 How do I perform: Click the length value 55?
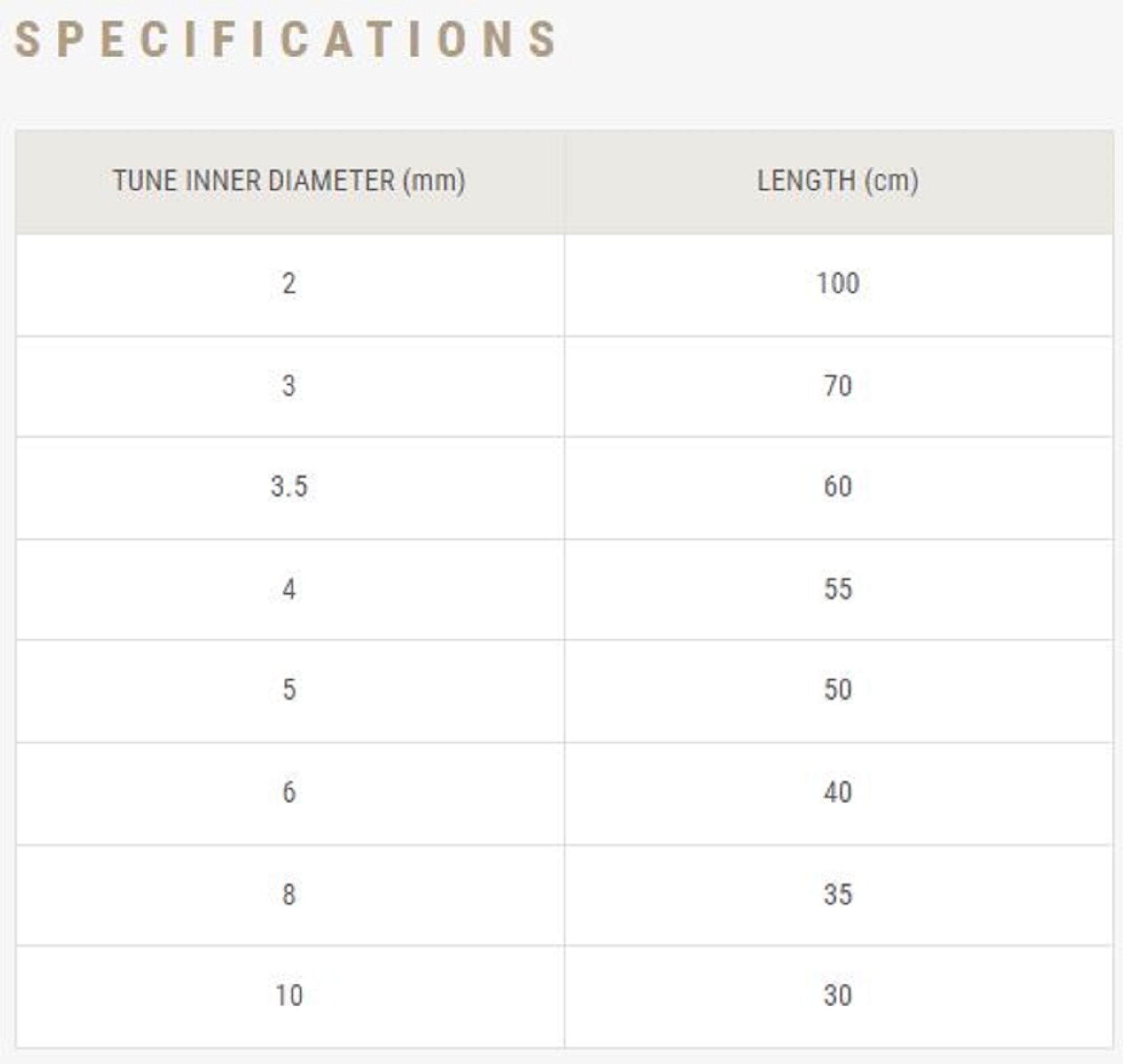tap(838, 590)
